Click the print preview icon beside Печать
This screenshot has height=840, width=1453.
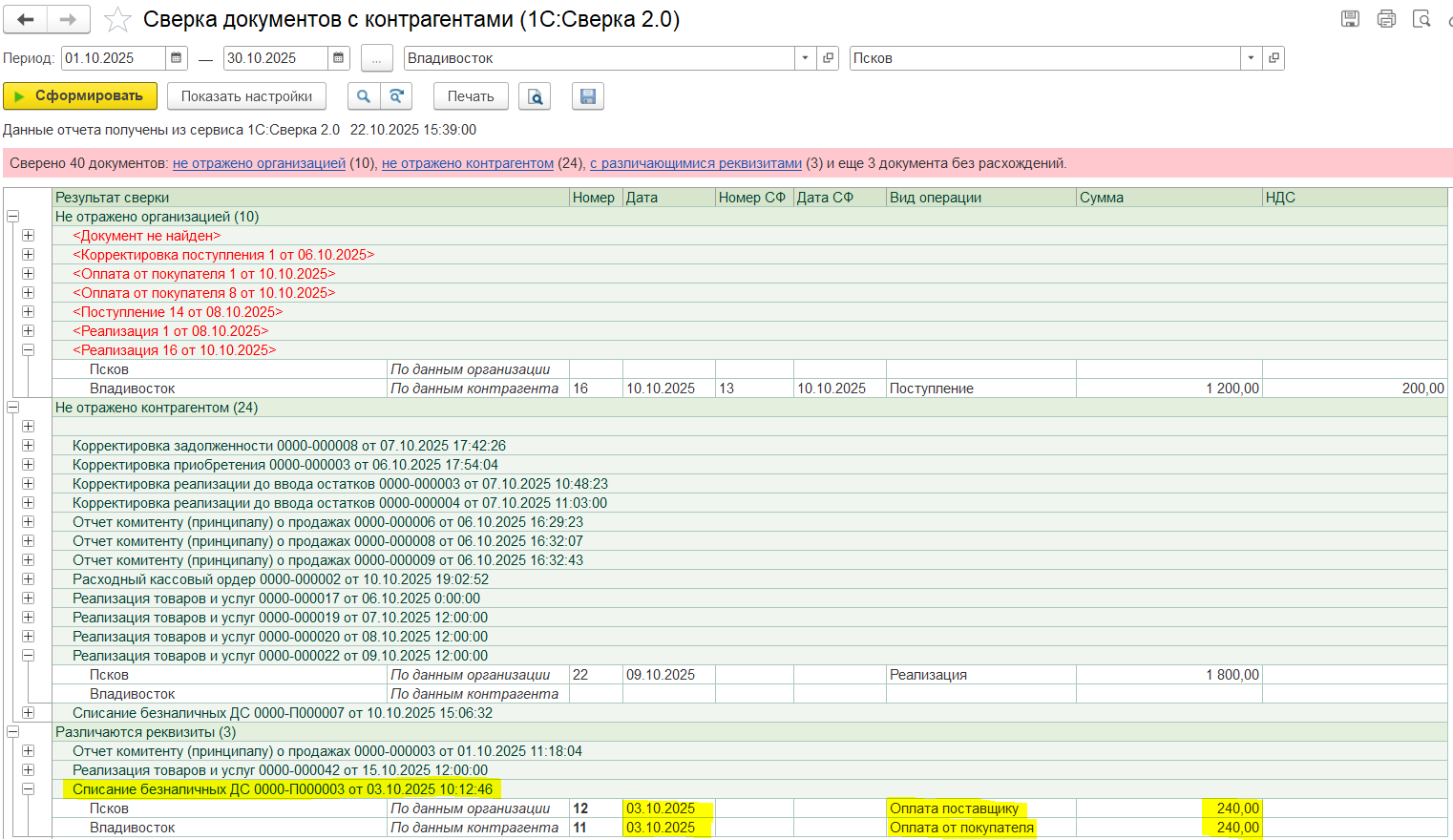click(535, 96)
